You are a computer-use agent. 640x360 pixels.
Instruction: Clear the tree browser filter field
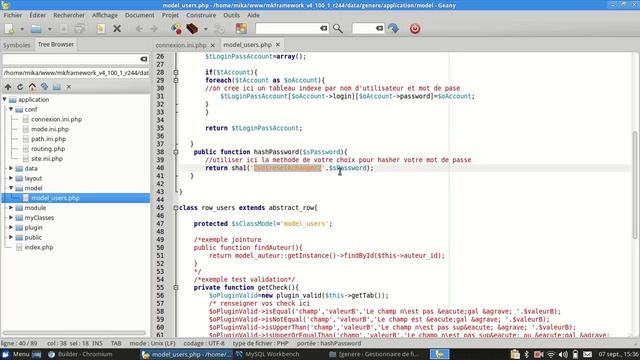[144, 59]
